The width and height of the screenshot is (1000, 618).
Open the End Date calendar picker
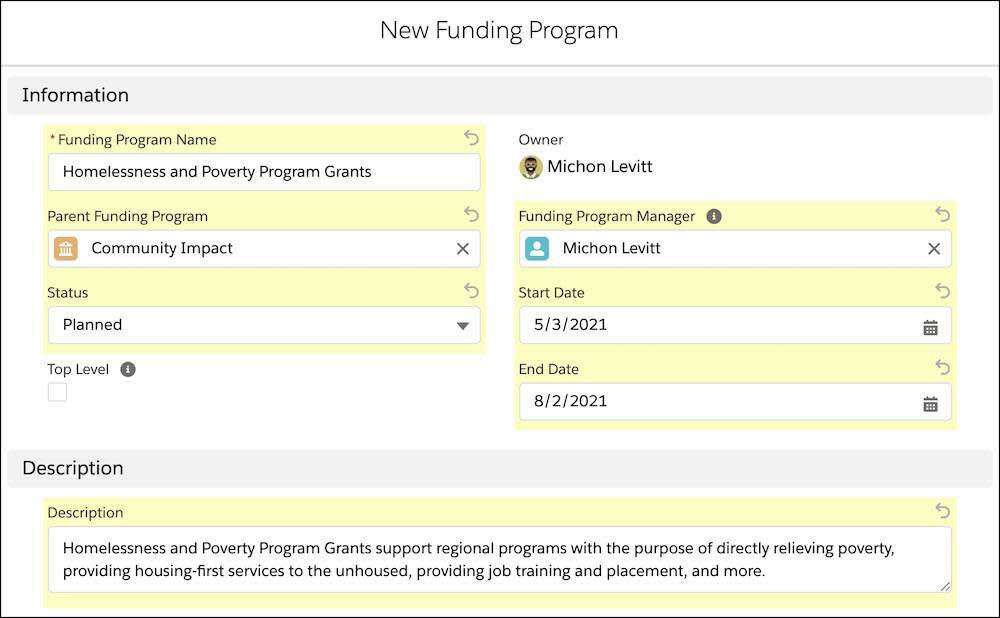pos(930,401)
